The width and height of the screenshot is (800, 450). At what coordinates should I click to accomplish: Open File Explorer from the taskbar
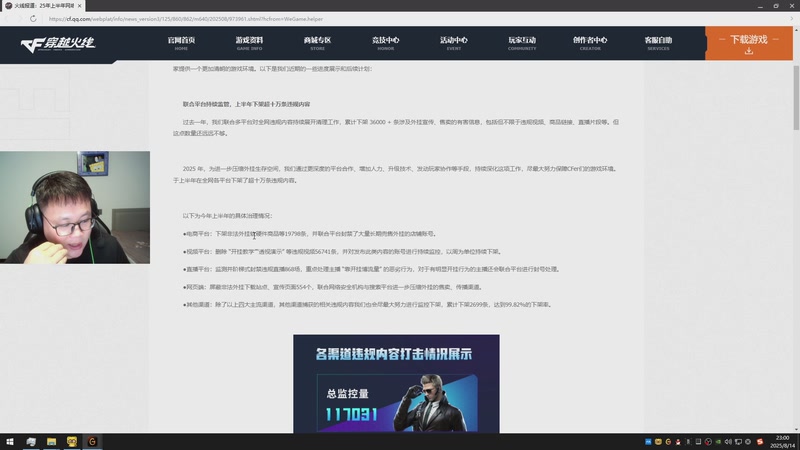coord(52,441)
